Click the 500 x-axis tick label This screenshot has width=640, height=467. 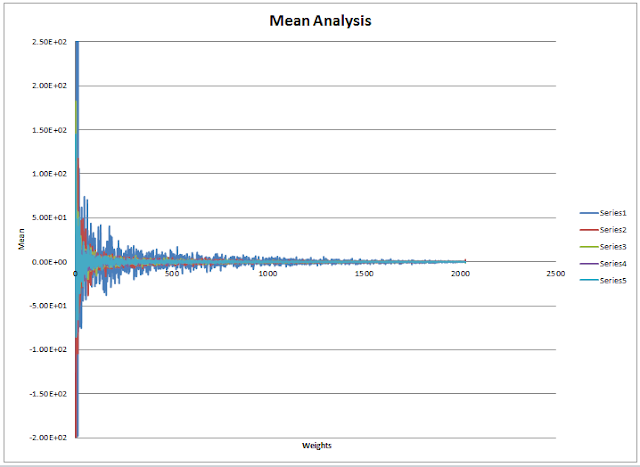(172, 274)
